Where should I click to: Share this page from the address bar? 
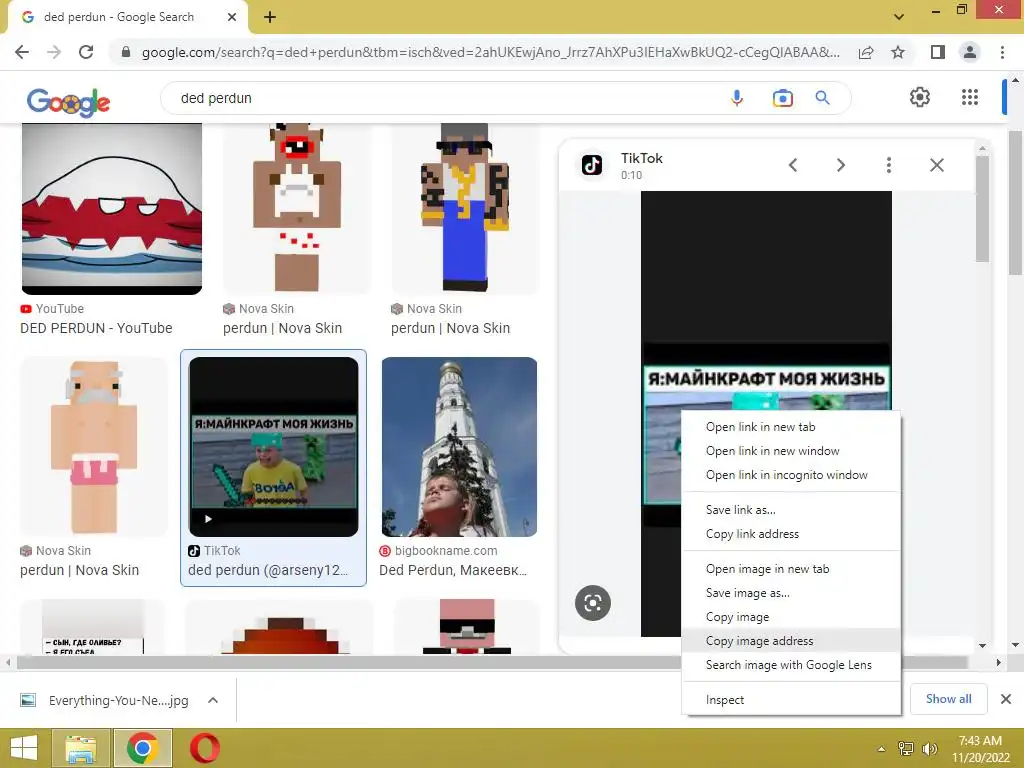pos(866,52)
